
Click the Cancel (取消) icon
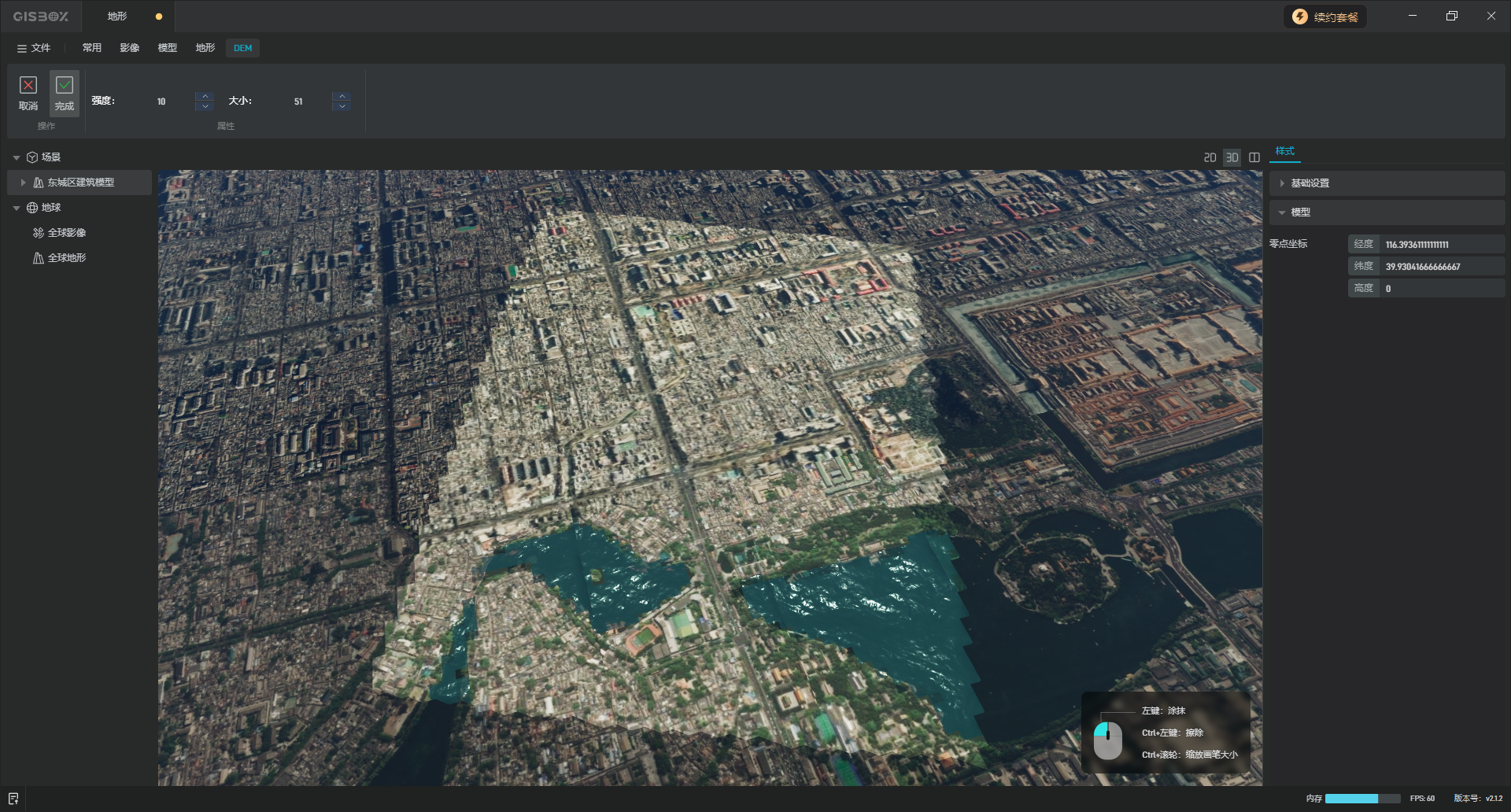tap(28, 86)
